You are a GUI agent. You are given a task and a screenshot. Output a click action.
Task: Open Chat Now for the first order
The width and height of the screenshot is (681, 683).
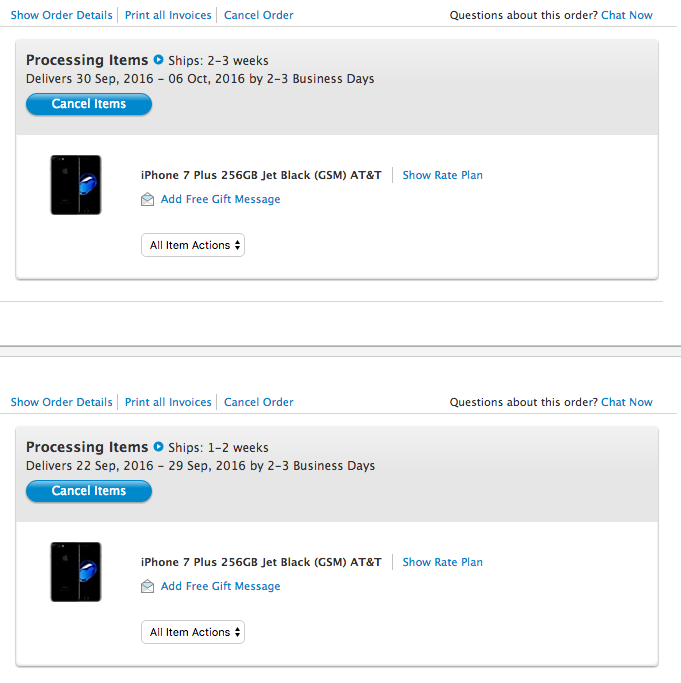627,15
